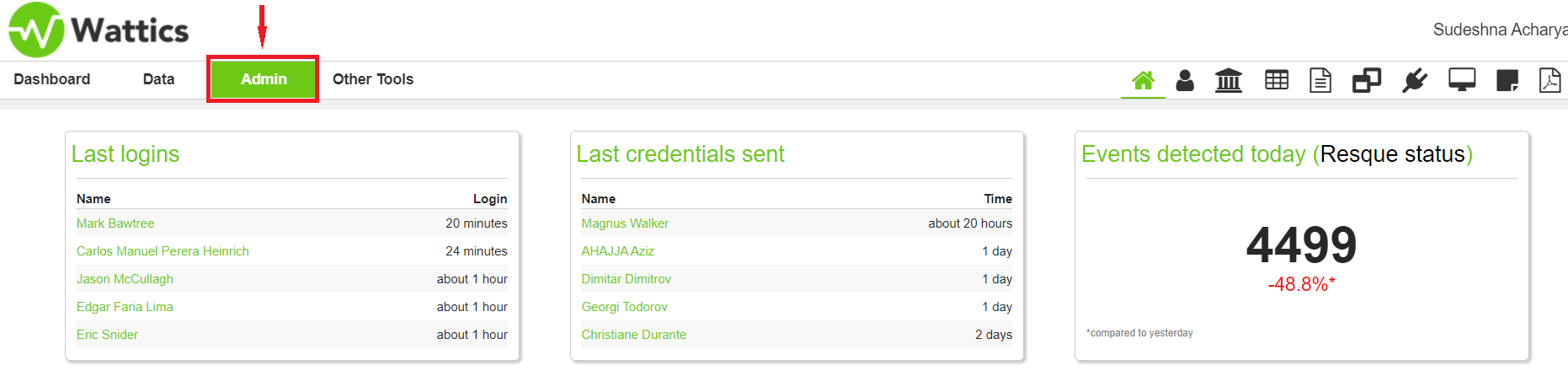
Task: Select the bank building icon
Action: (1229, 80)
